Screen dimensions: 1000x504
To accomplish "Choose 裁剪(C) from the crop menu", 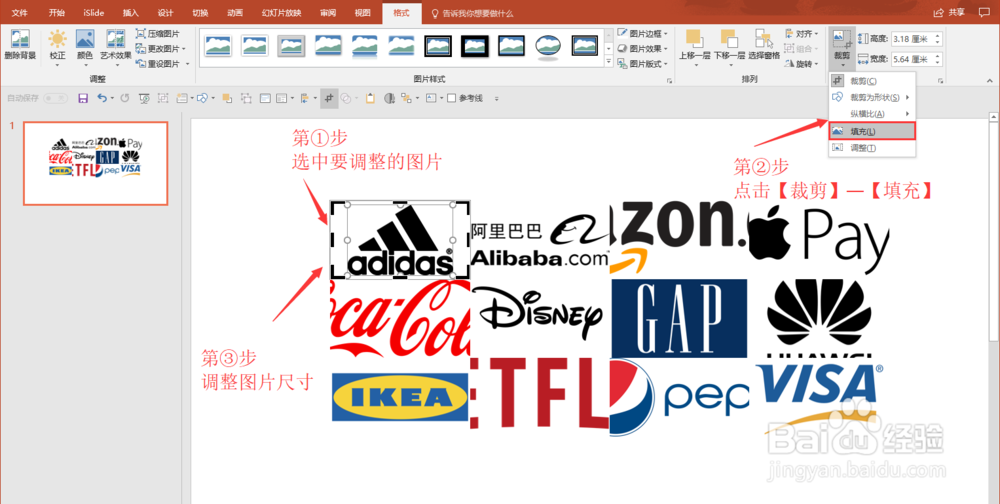I will click(872, 81).
